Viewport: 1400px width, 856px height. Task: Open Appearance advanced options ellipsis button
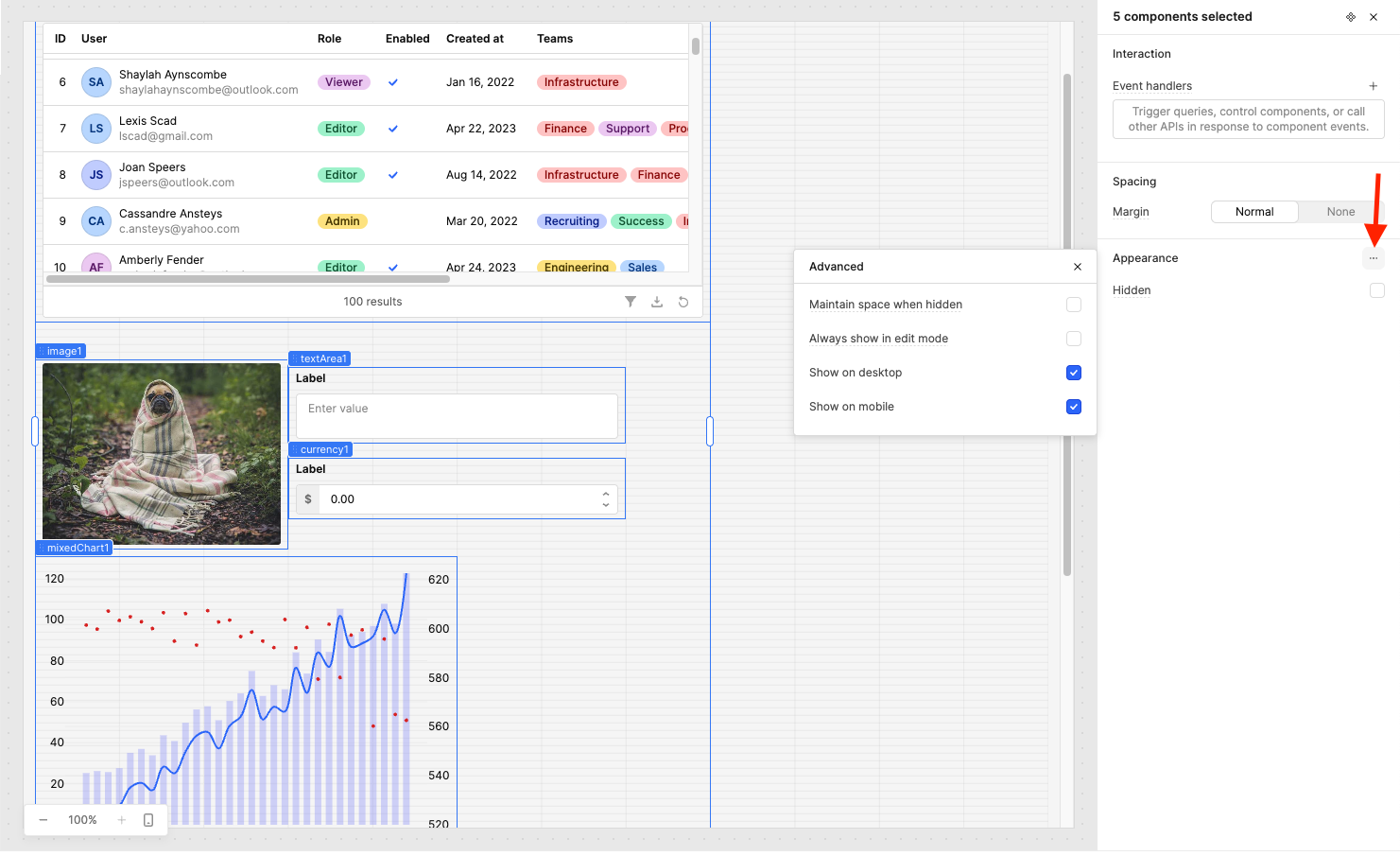point(1374,258)
